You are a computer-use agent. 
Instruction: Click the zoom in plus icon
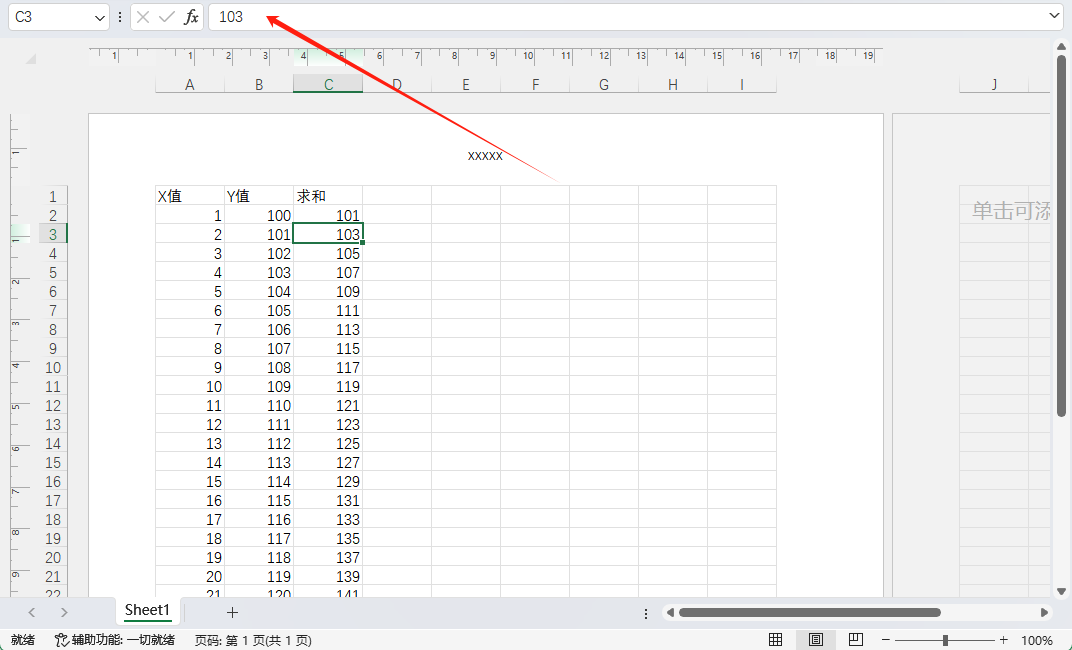pyautogui.click(x=1004, y=640)
